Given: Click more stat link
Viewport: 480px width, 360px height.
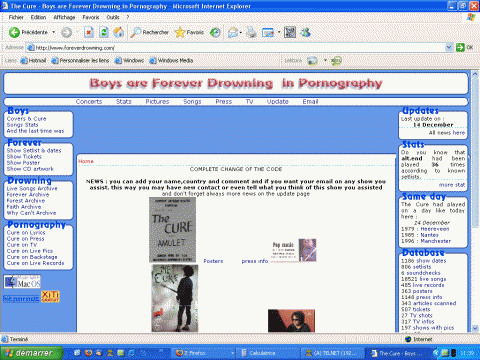Looking at the screenshot, I should click(452, 185).
